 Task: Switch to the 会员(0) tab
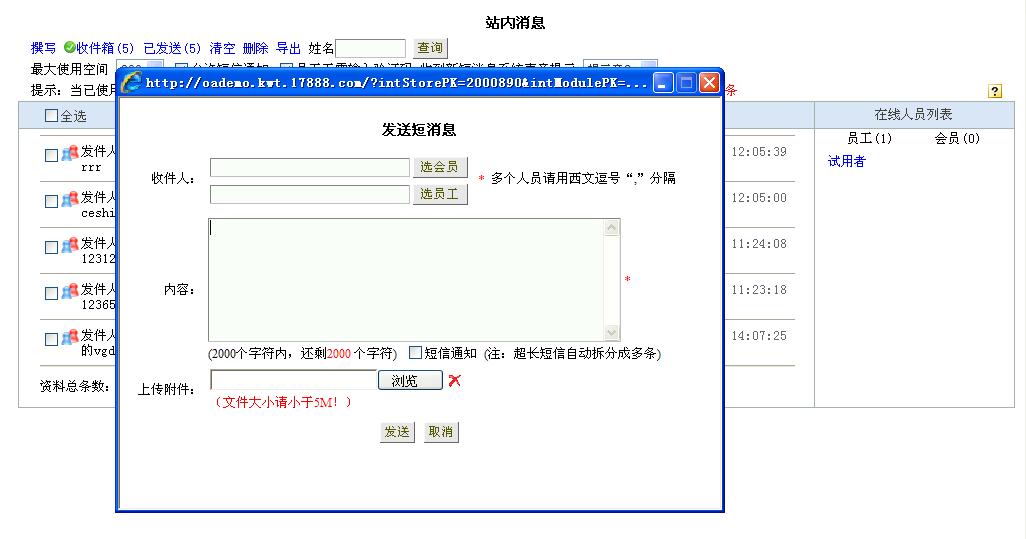click(957, 138)
